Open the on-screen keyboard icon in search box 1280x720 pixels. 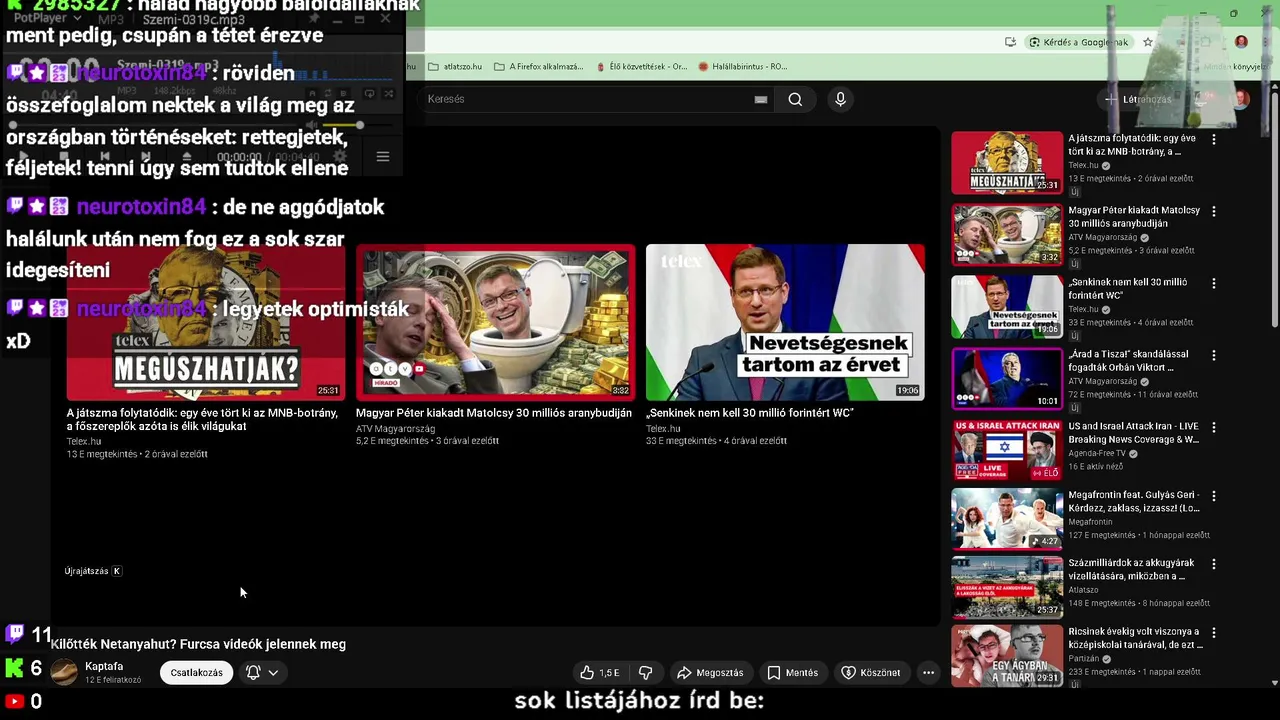tap(761, 99)
